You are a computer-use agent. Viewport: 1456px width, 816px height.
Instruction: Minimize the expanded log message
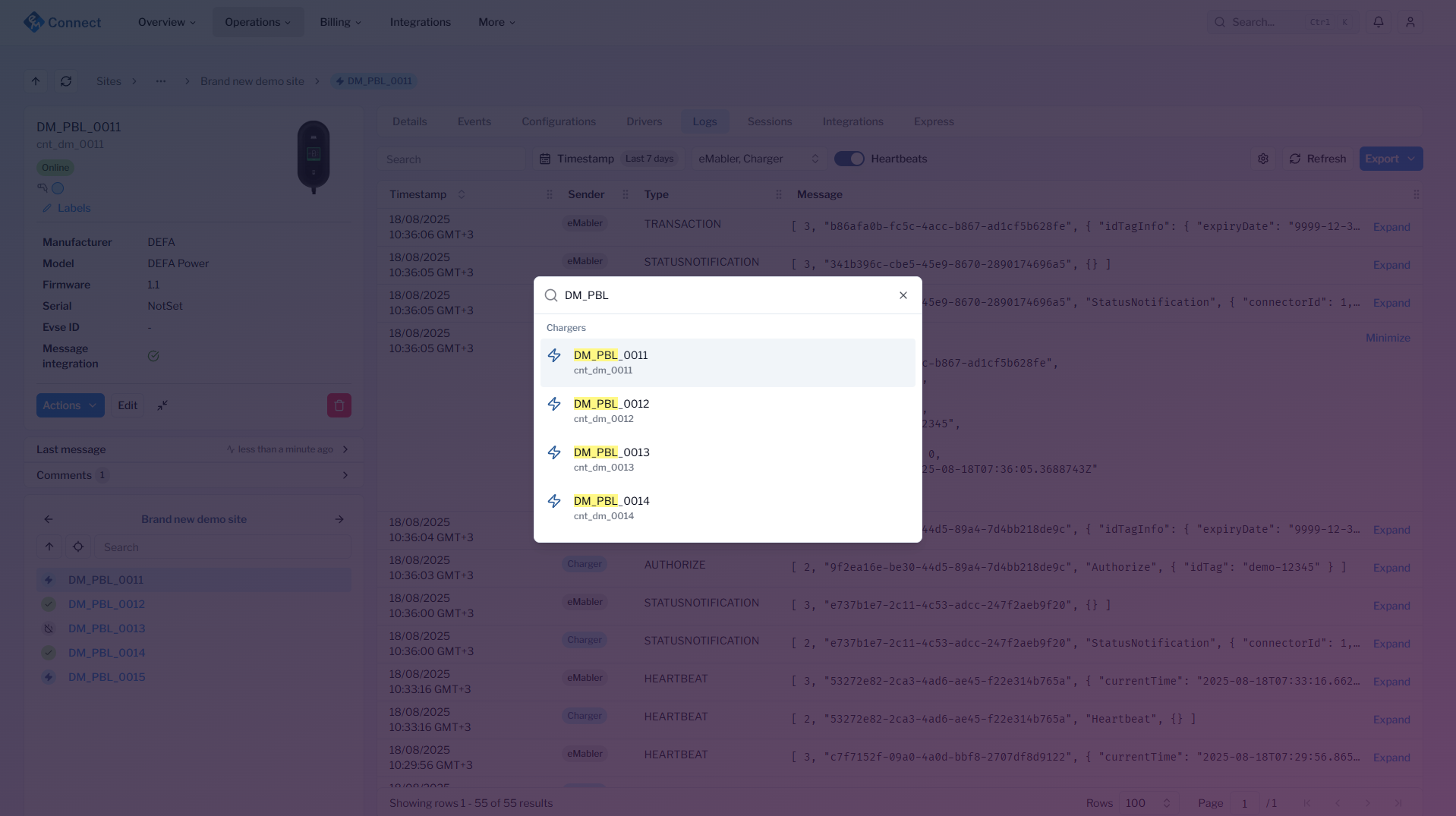(1387, 338)
